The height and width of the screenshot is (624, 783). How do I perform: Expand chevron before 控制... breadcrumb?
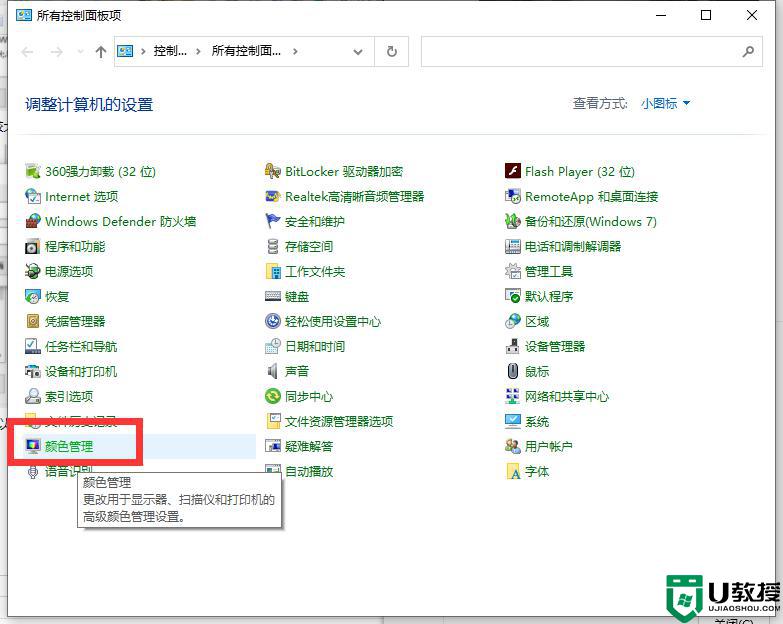click(x=143, y=51)
